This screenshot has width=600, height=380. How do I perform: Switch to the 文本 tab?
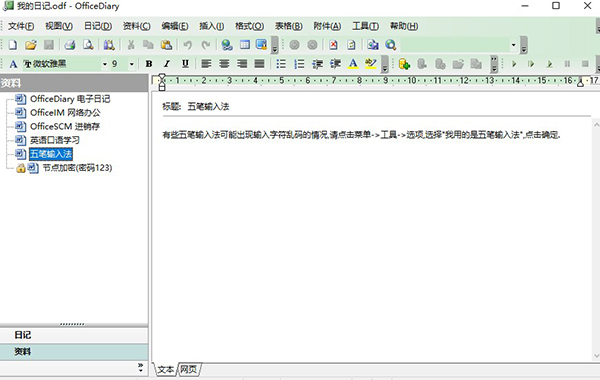pyautogui.click(x=165, y=370)
